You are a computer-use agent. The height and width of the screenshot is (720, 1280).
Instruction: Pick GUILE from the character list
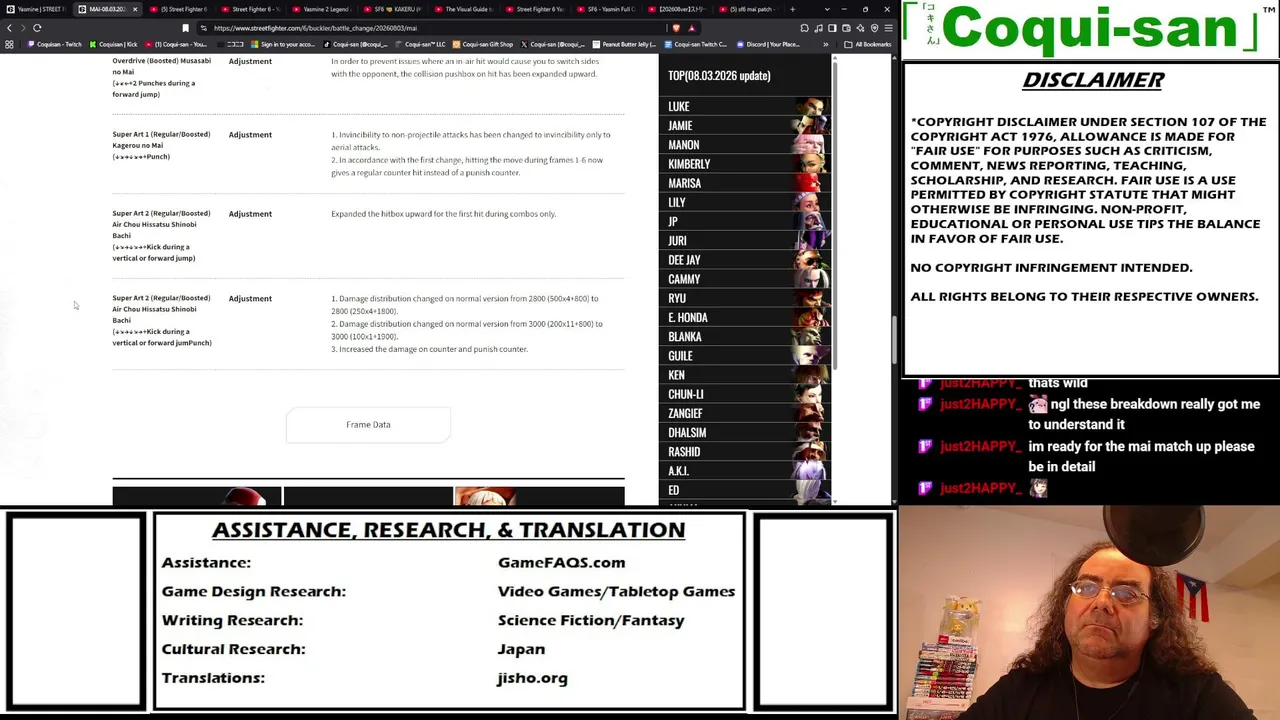click(744, 356)
